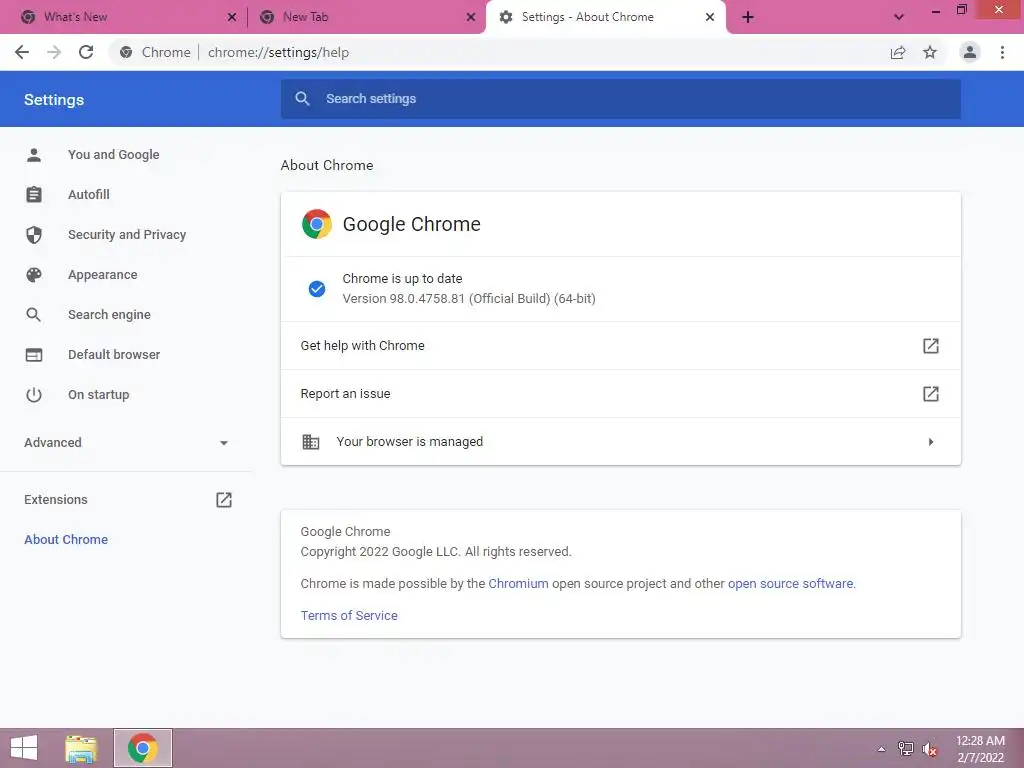Click the magnifier icon beside Search engine
The width and height of the screenshot is (1024, 768).
point(34,315)
